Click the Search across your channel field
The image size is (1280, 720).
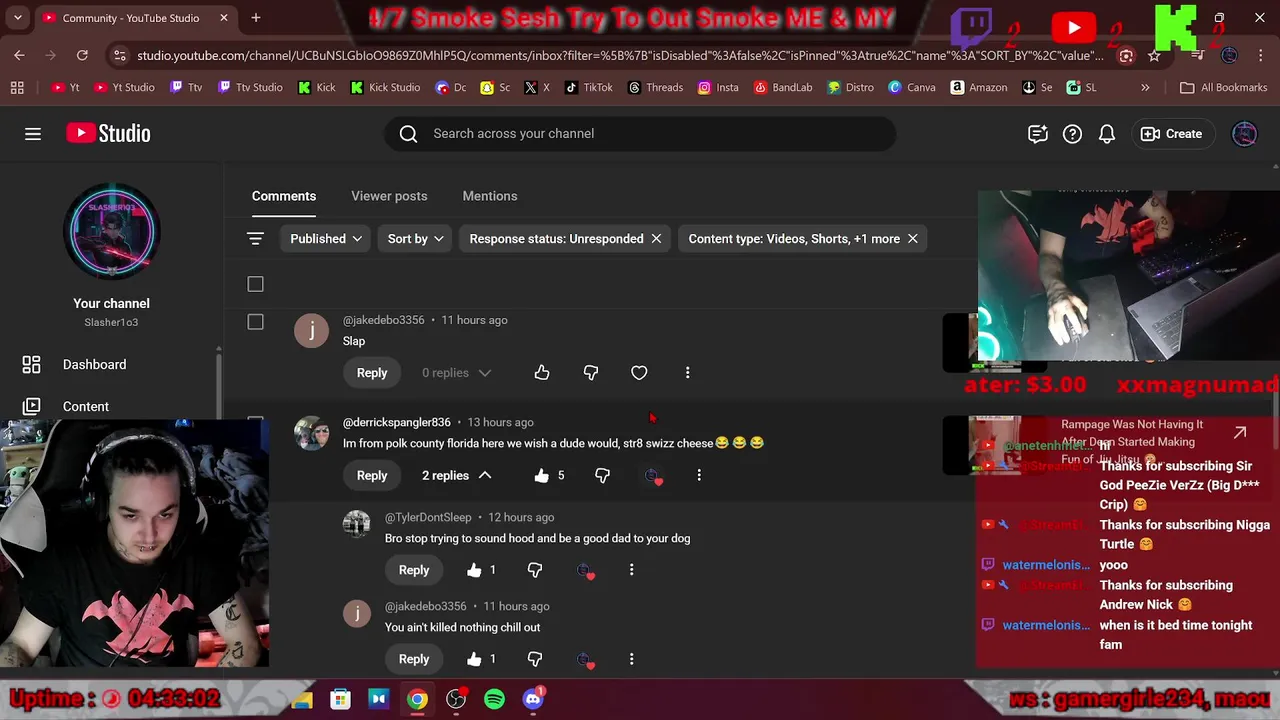(x=640, y=134)
